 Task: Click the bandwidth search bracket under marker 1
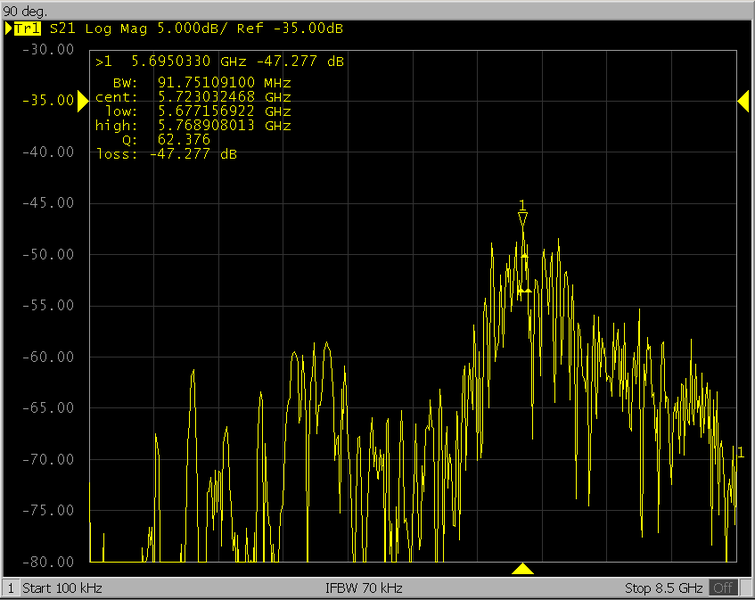[x=523, y=275]
